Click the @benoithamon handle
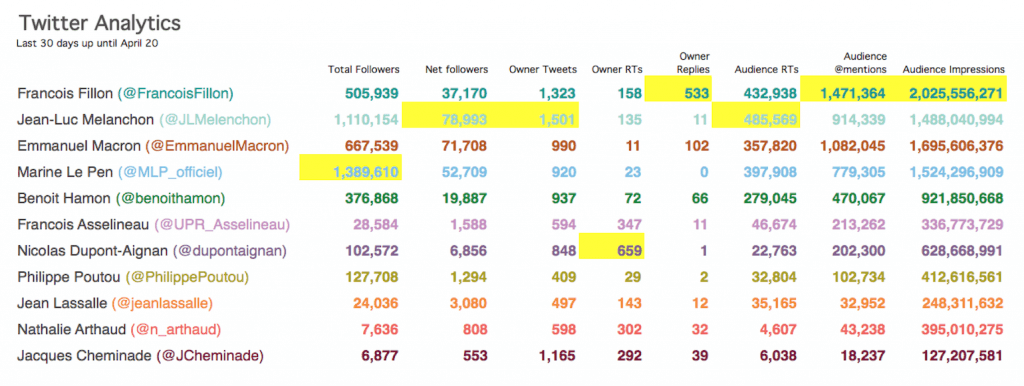Screen dimensions: 1024x386 [x=170, y=199]
